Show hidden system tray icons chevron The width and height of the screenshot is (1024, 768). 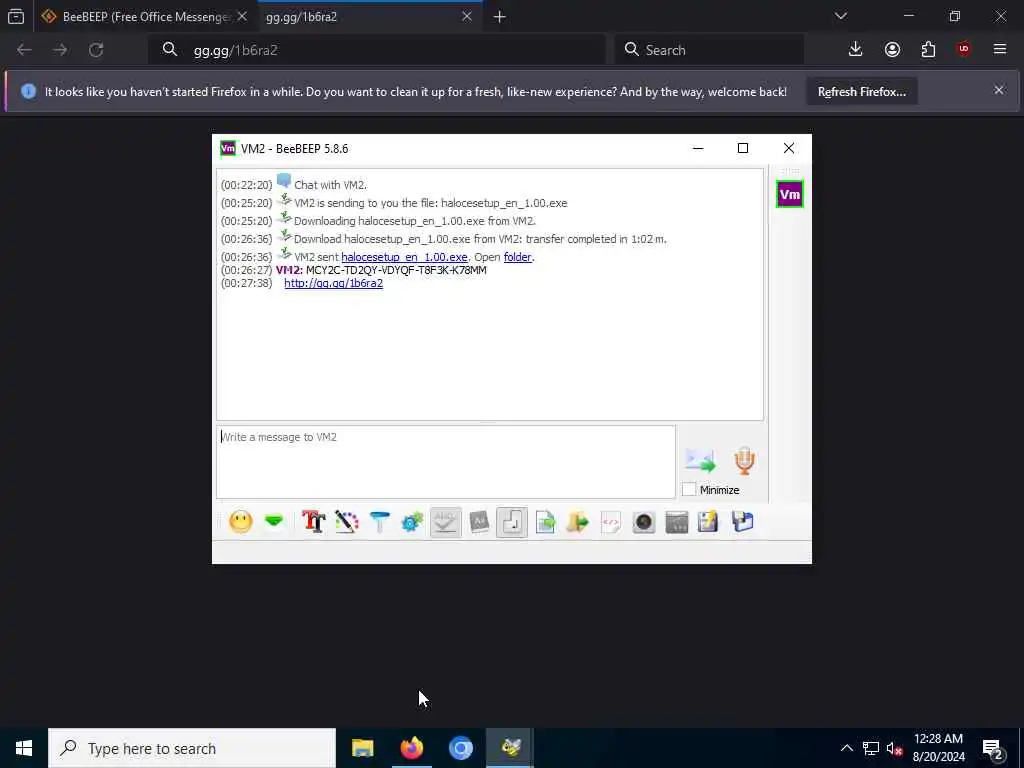[x=846, y=748]
